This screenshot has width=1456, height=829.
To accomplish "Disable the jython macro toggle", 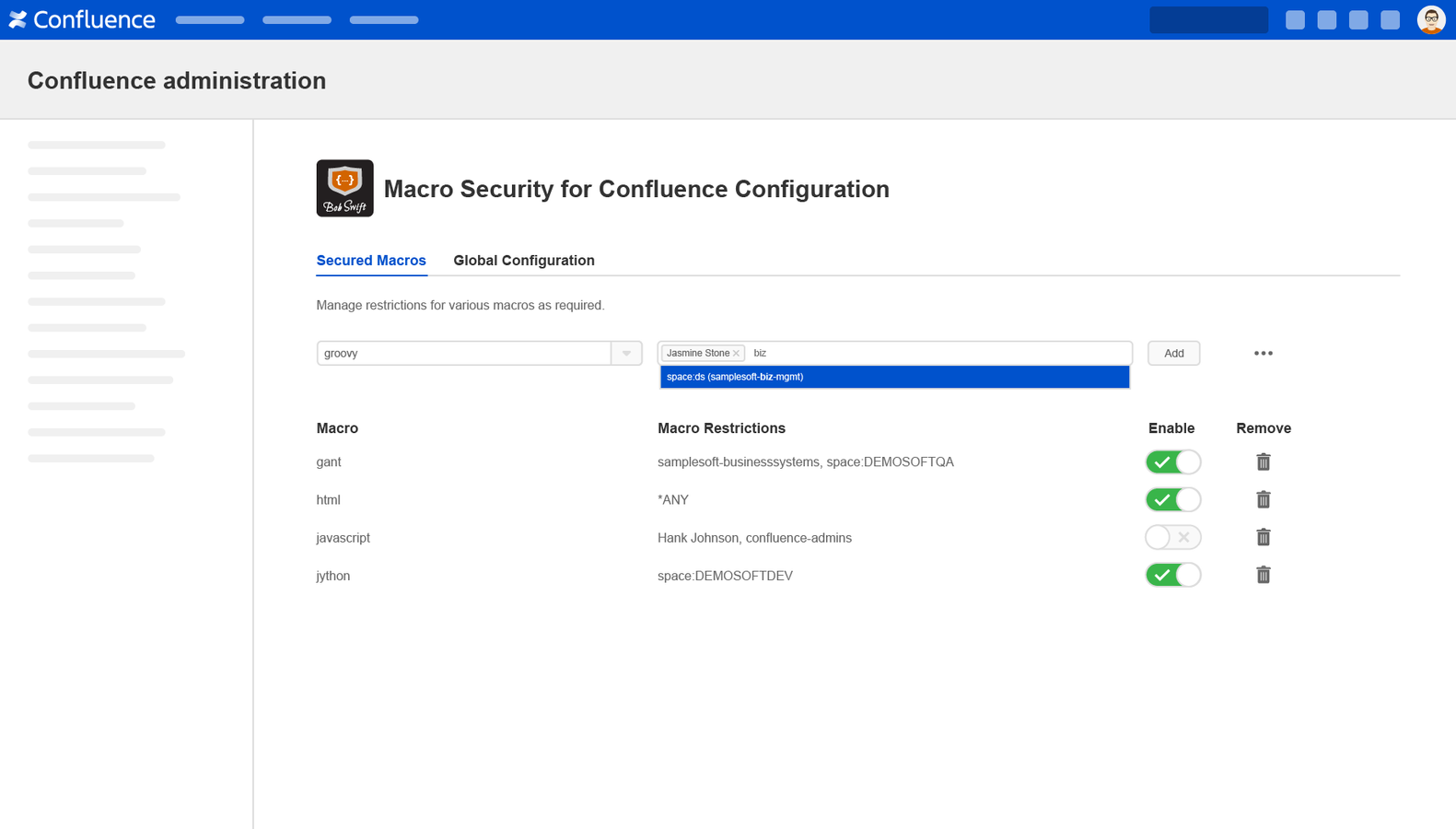I will (x=1172, y=575).
